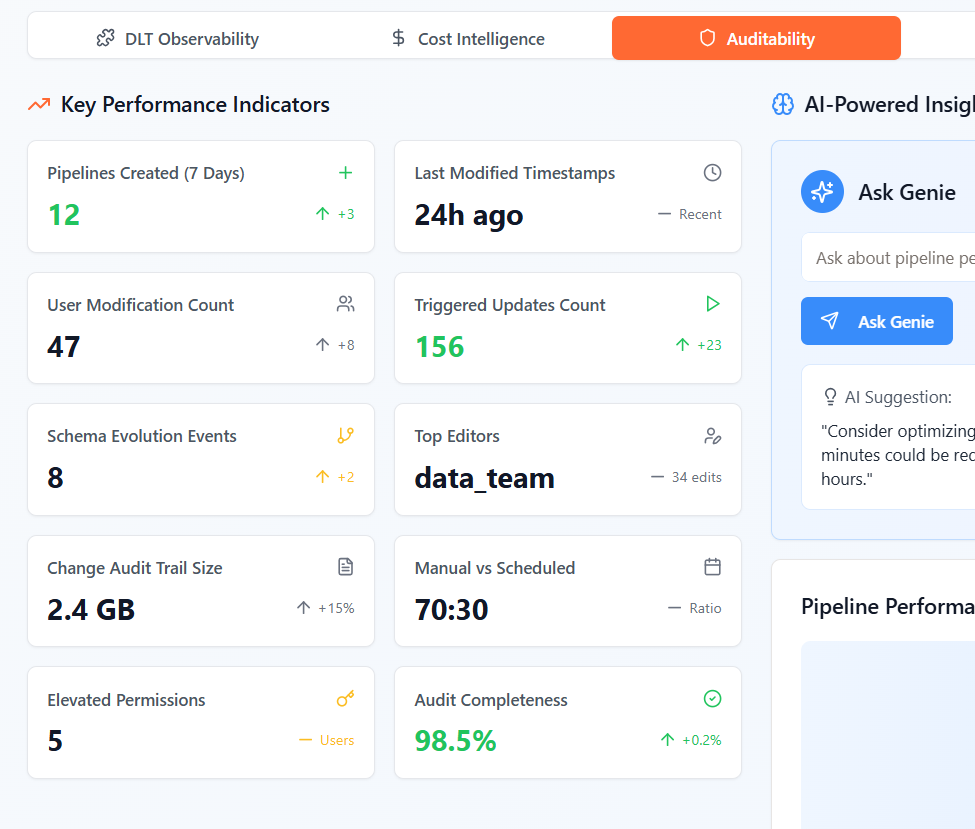The height and width of the screenshot is (829, 975).
Task: Click the puzzle icon beside AI-Powered Insights heading
Action: 782,104
